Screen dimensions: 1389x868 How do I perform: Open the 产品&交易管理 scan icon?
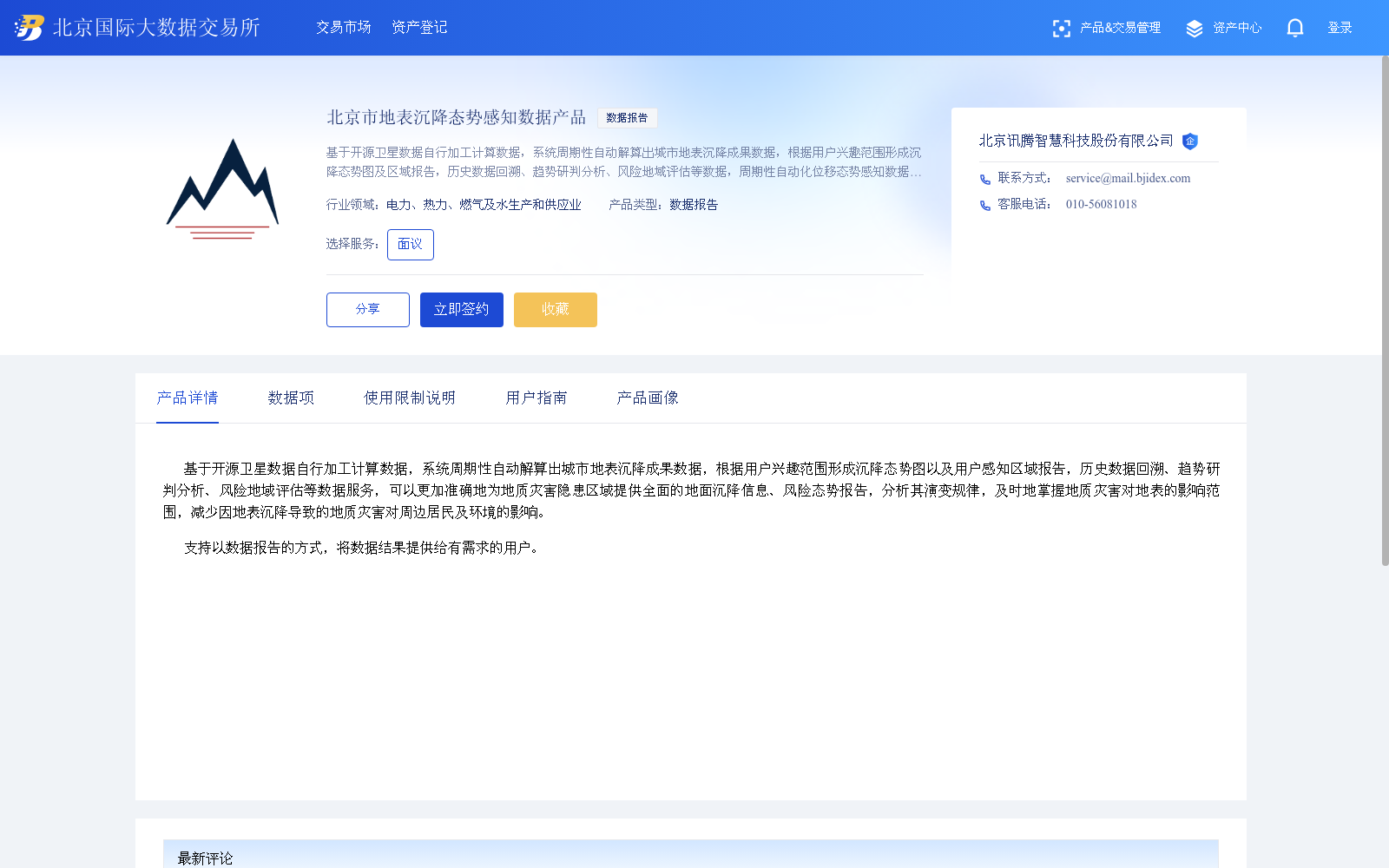pyautogui.click(x=1061, y=29)
